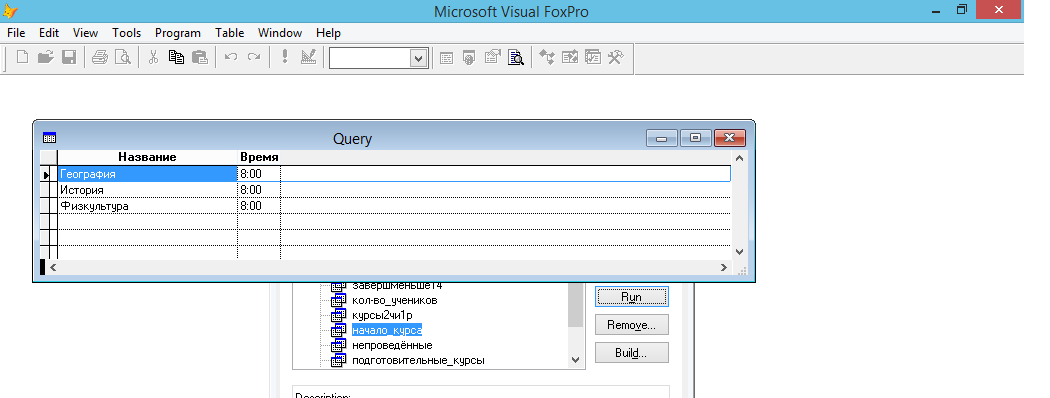Close the Query window
Viewport: 1050px width, 398px height.
pos(730,138)
